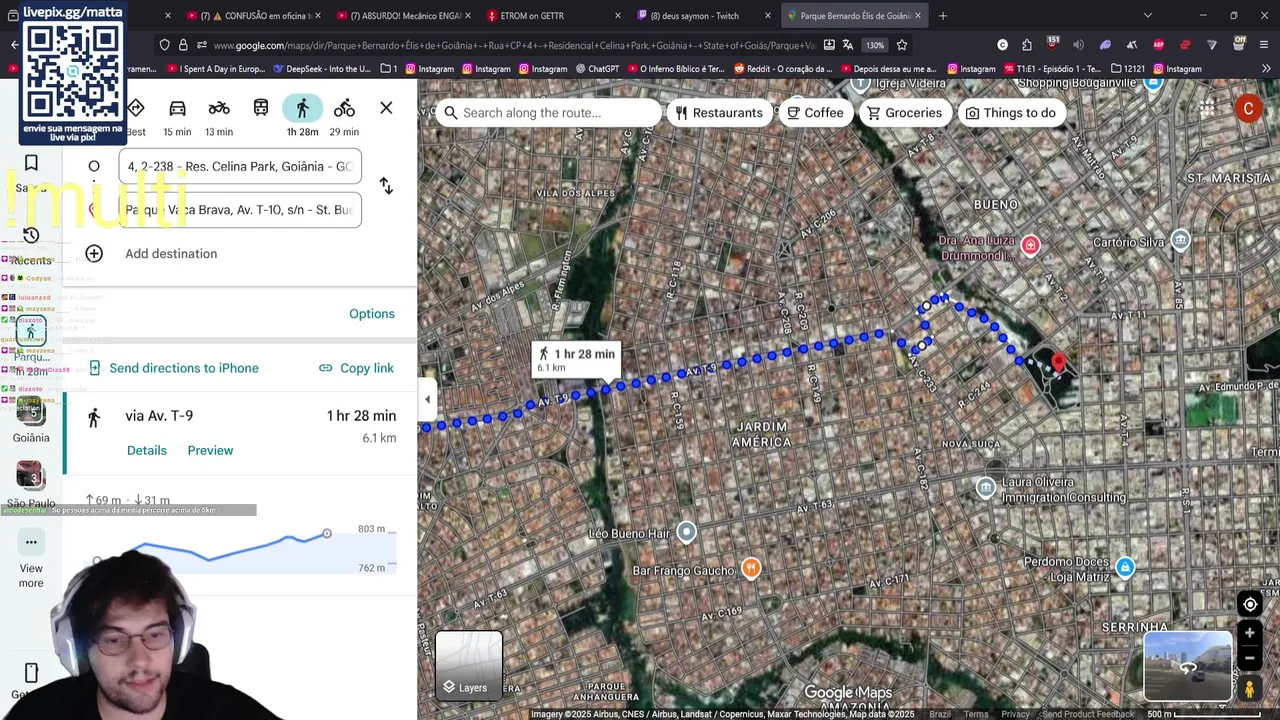Filter by Coffee along route

coord(815,113)
